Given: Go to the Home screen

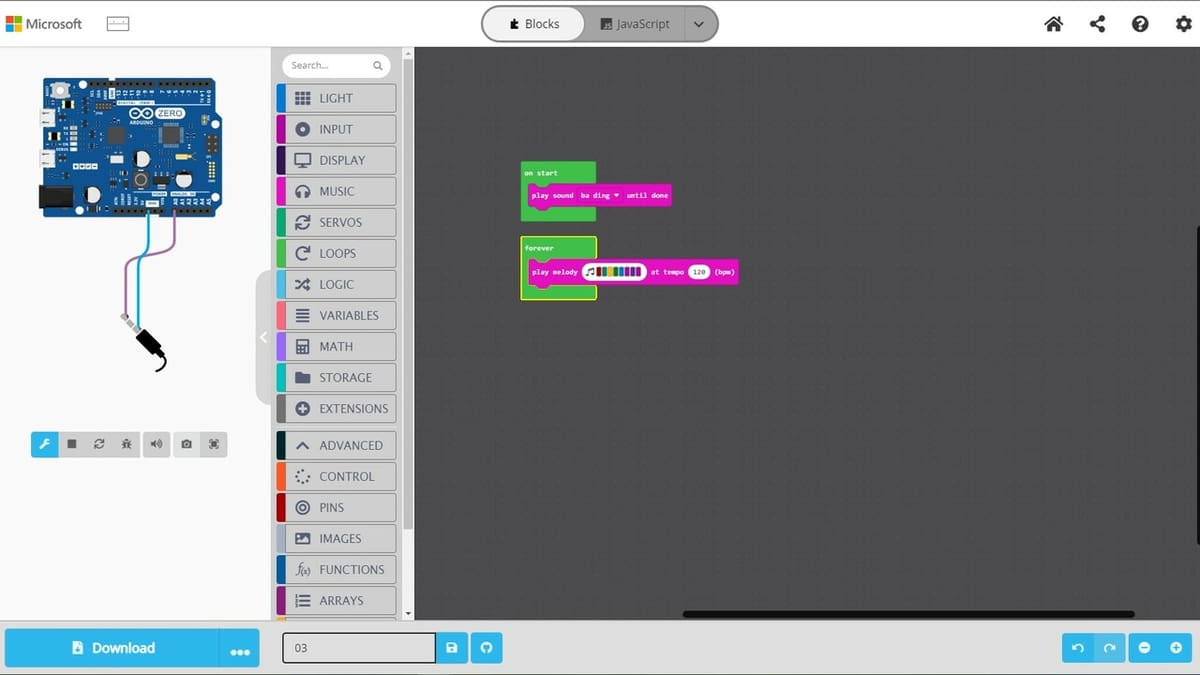Looking at the screenshot, I should (x=1053, y=24).
